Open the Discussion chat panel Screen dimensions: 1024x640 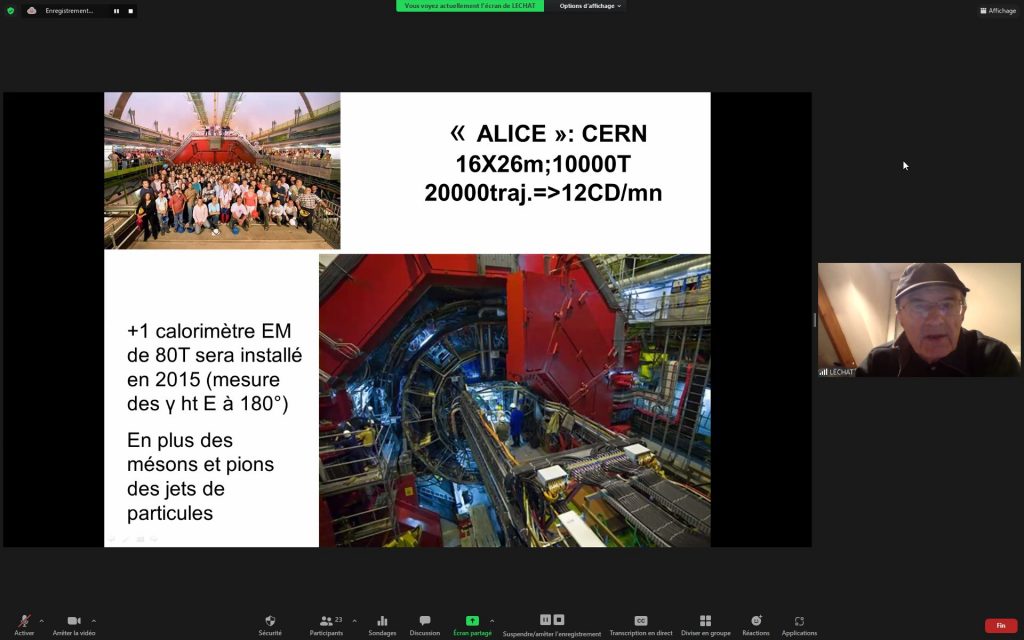(x=424, y=625)
